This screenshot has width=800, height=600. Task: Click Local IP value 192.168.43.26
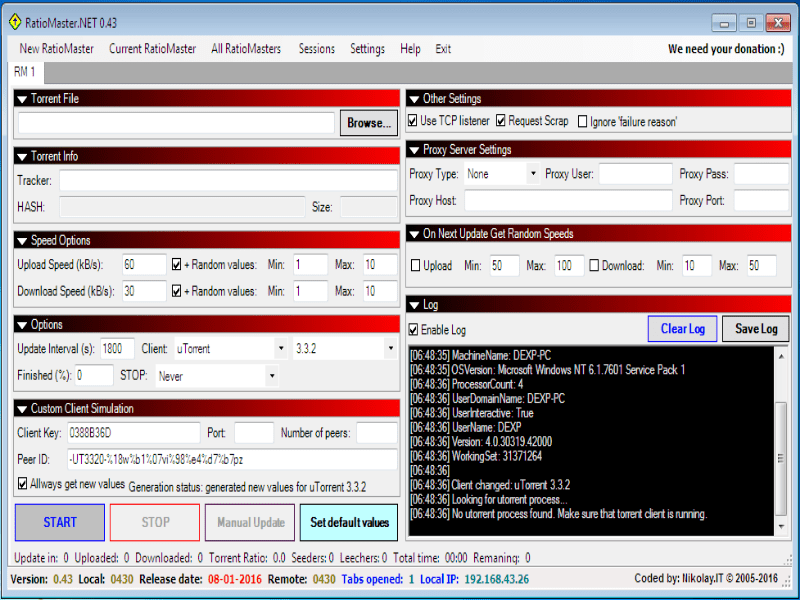[x=496, y=579]
